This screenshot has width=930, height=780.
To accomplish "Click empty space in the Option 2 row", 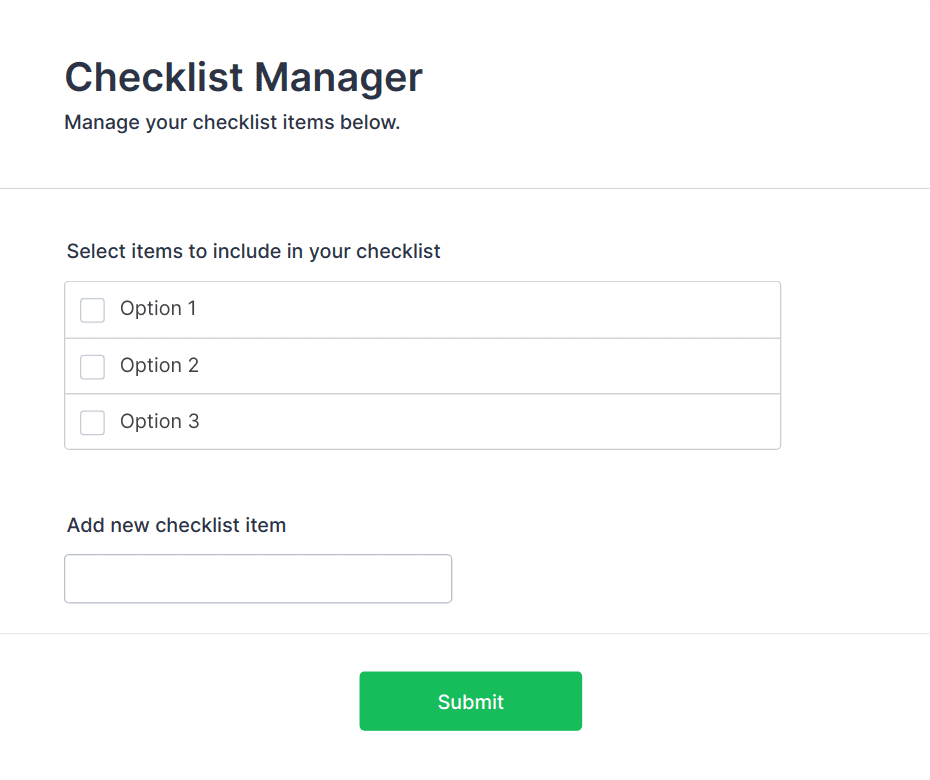I will pos(500,367).
